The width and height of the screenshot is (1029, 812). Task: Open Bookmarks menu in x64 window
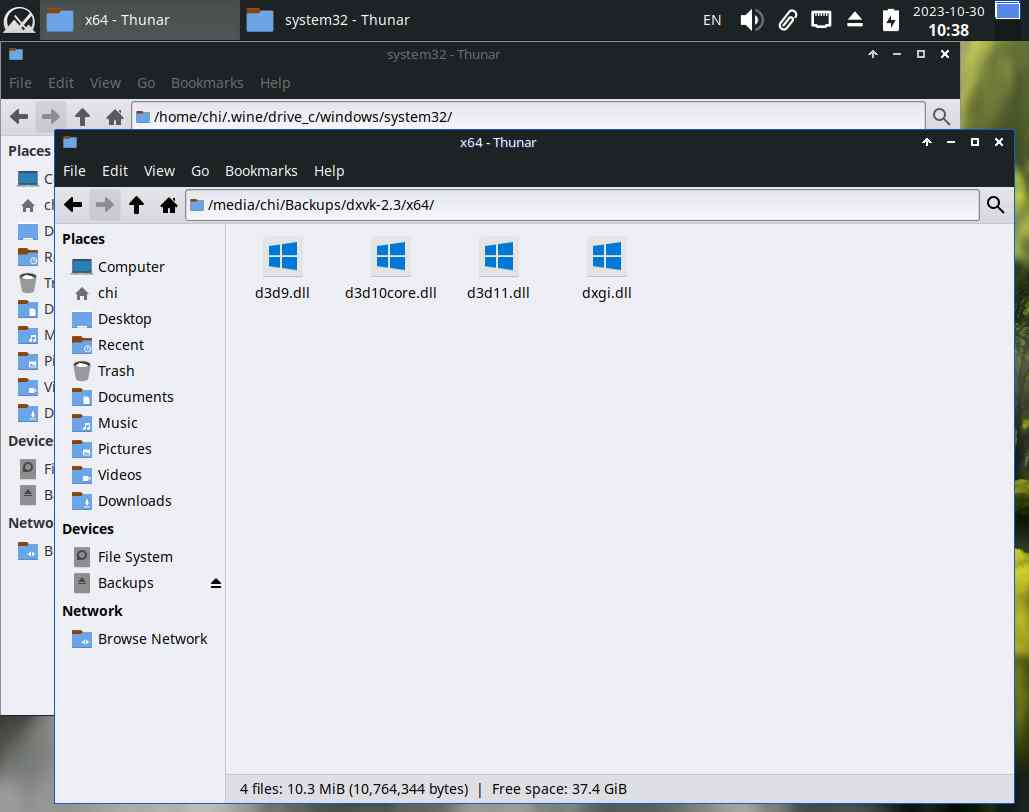tap(261, 171)
